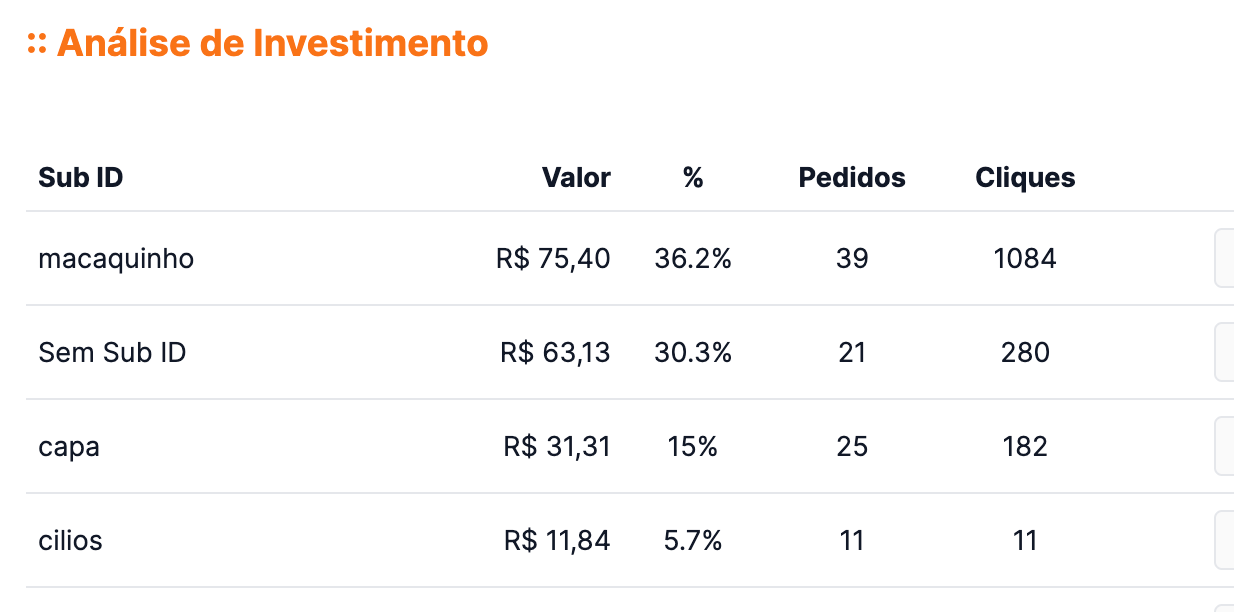The image size is (1234, 612).
Task: Click the 21 pedidos count for Sem Sub ID
Action: (x=851, y=352)
